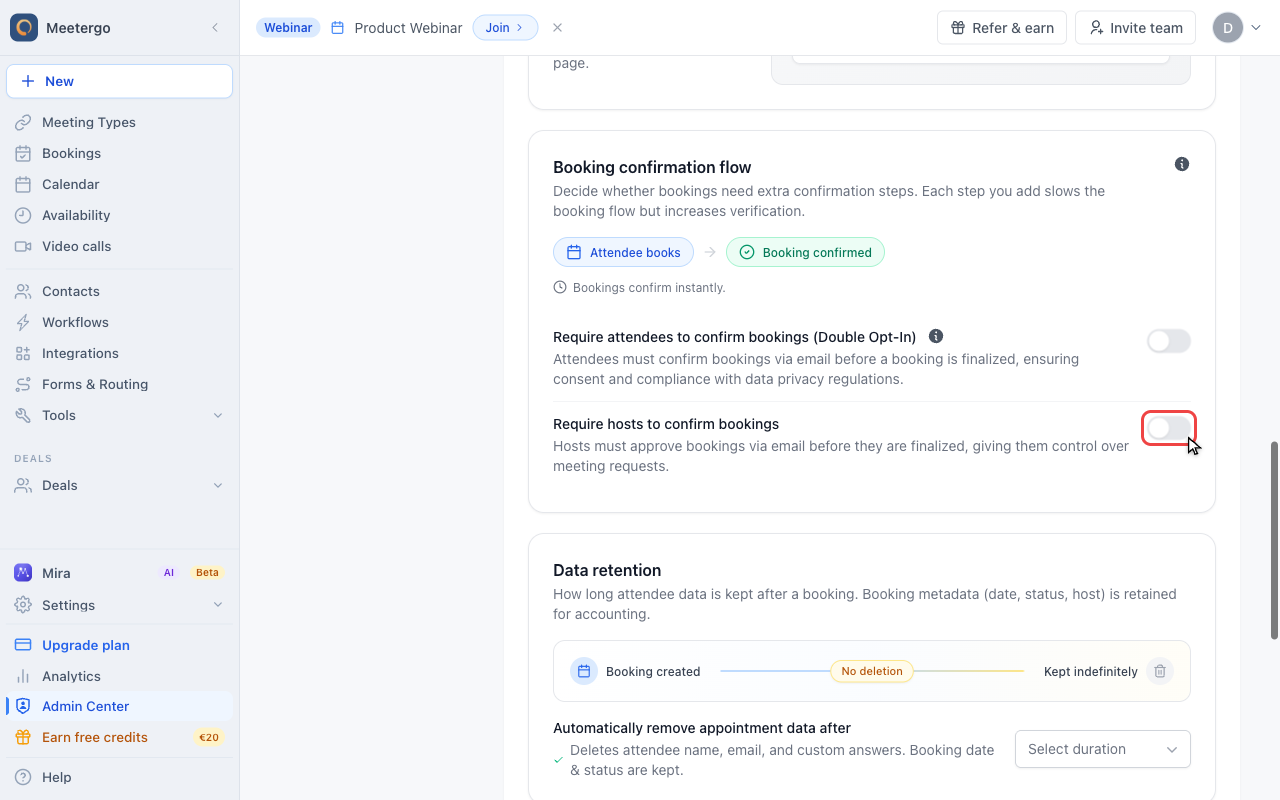This screenshot has width=1280, height=800.
Task: Enable Double Opt-In attendee confirmation toggle
Action: [1169, 342]
